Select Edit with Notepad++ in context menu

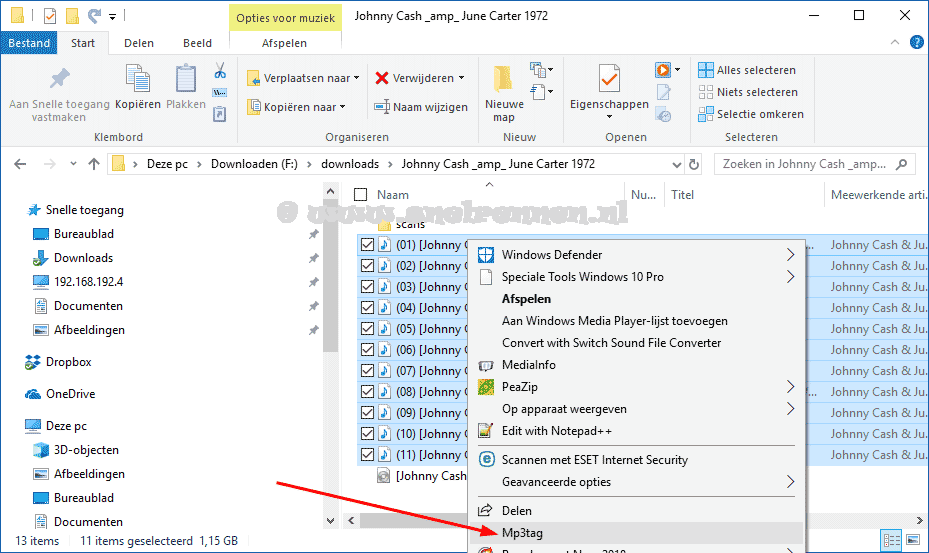(x=636, y=431)
